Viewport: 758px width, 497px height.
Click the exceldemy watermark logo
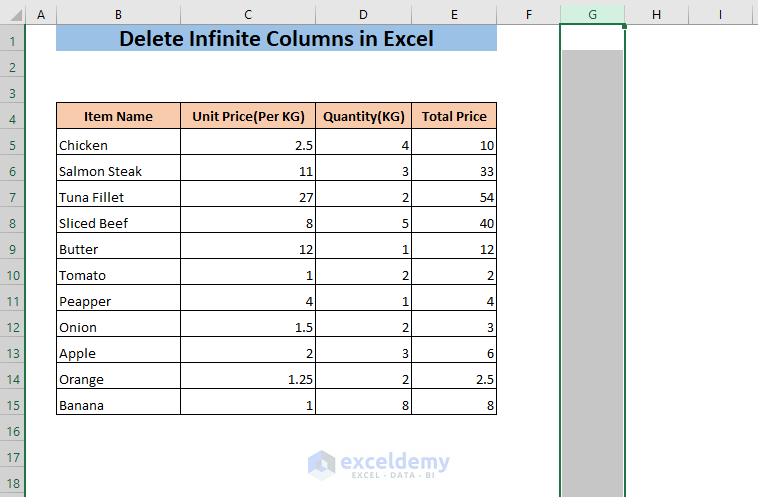(379, 465)
